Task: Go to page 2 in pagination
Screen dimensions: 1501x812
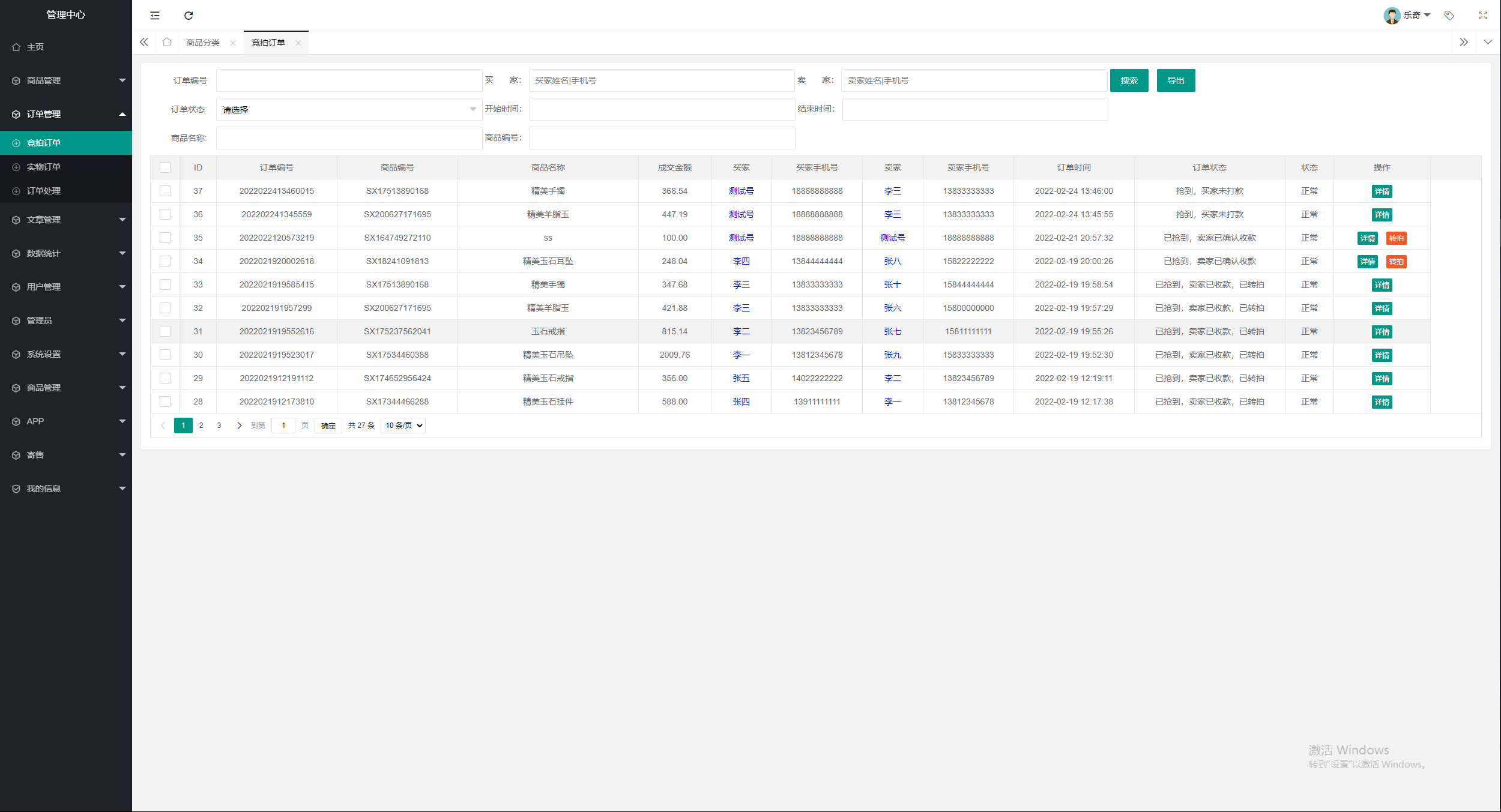Action: [x=201, y=426]
